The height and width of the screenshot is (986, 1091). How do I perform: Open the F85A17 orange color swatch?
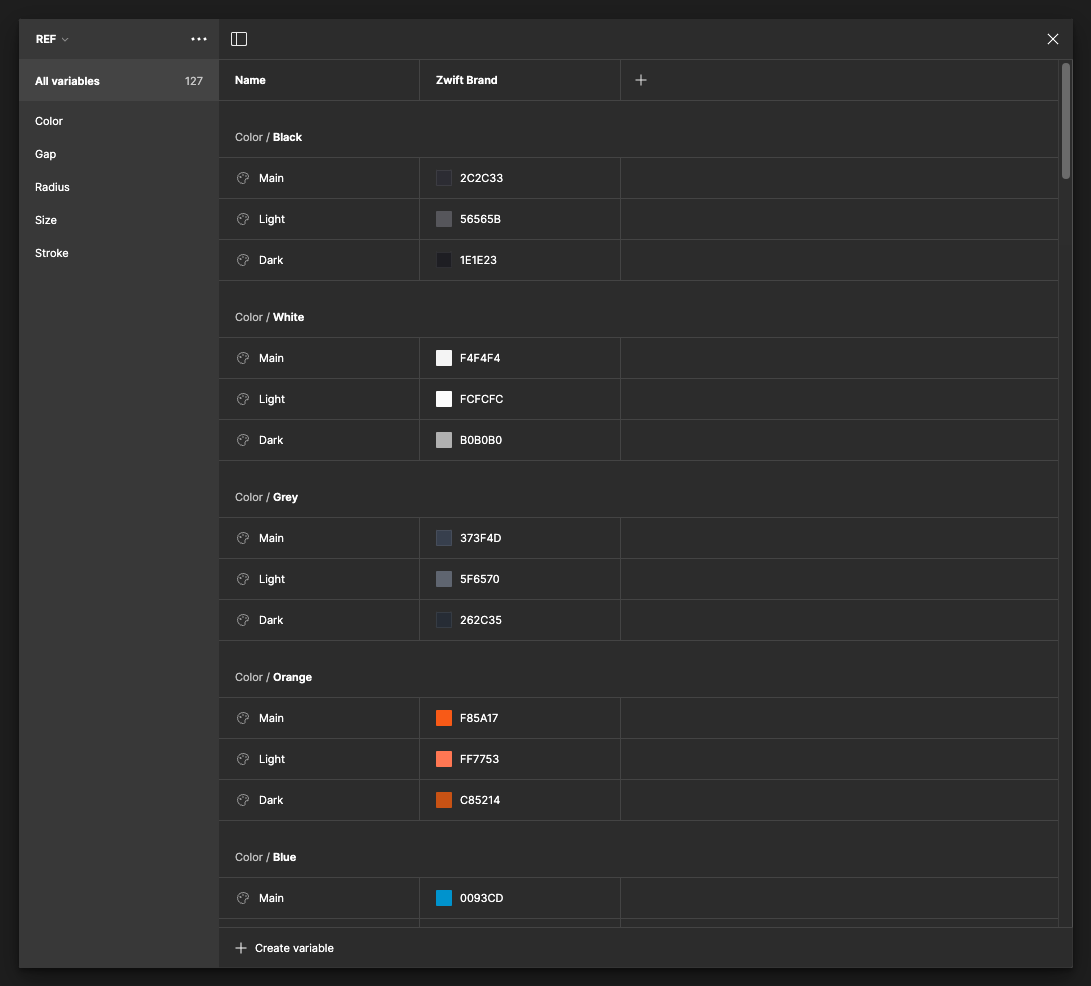click(444, 718)
